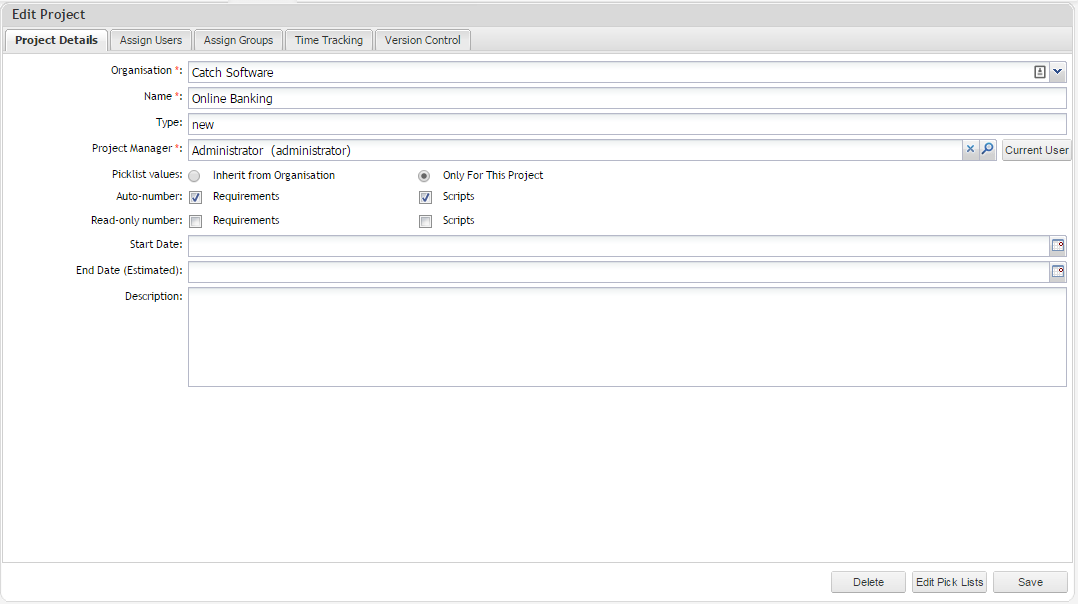Select Inherit from Organisation radio button

[x=195, y=176]
